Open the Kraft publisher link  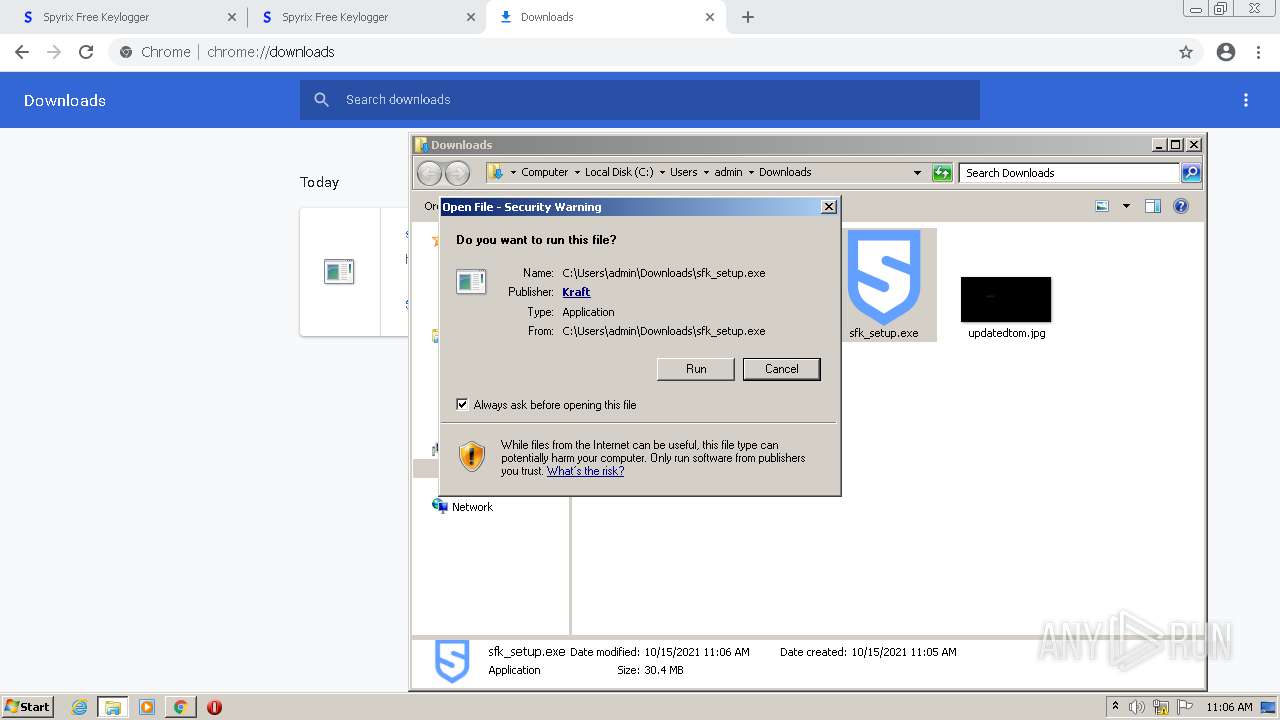click(576, 292)
